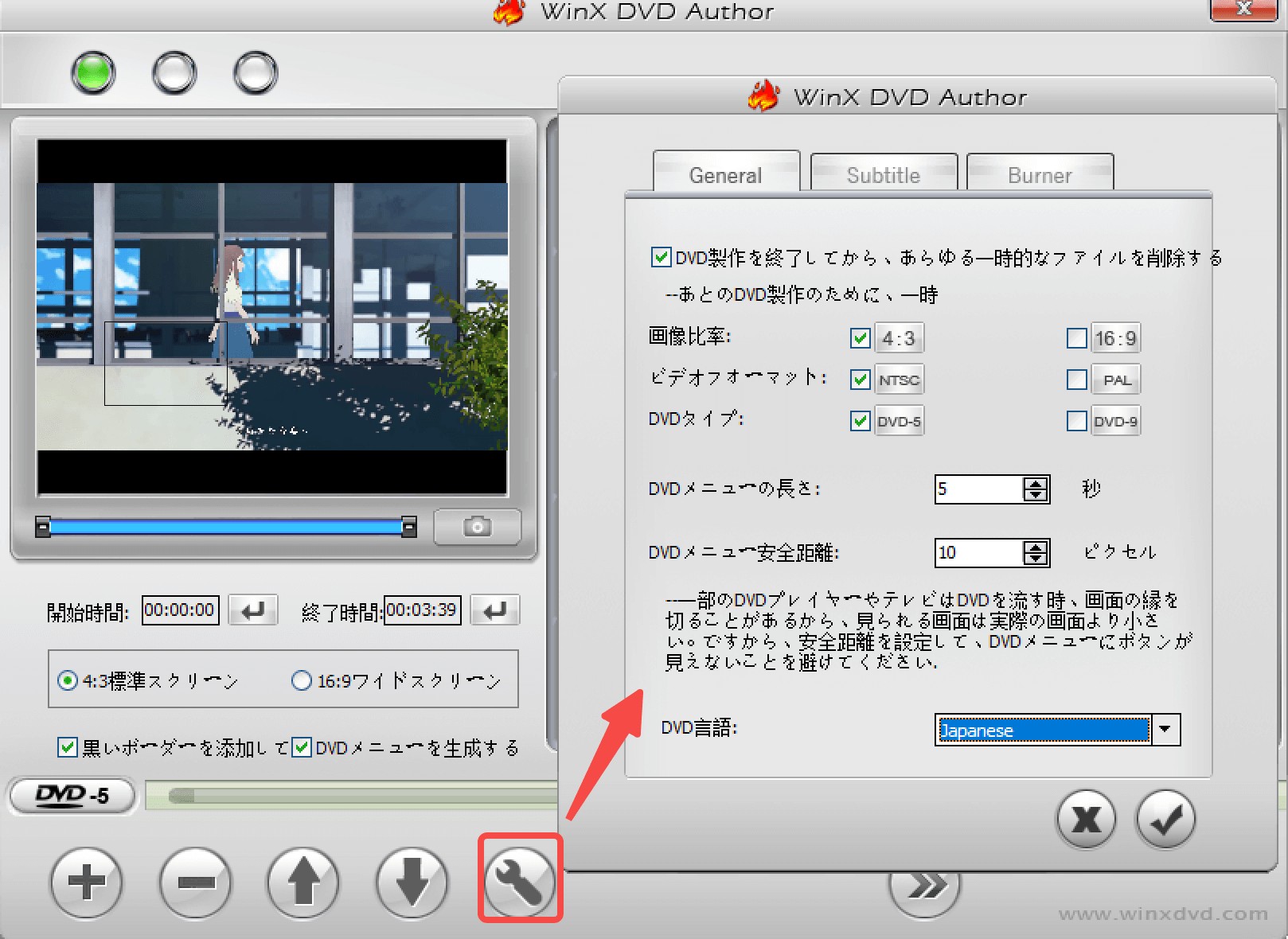Switch to the General tab

point(726,173)
